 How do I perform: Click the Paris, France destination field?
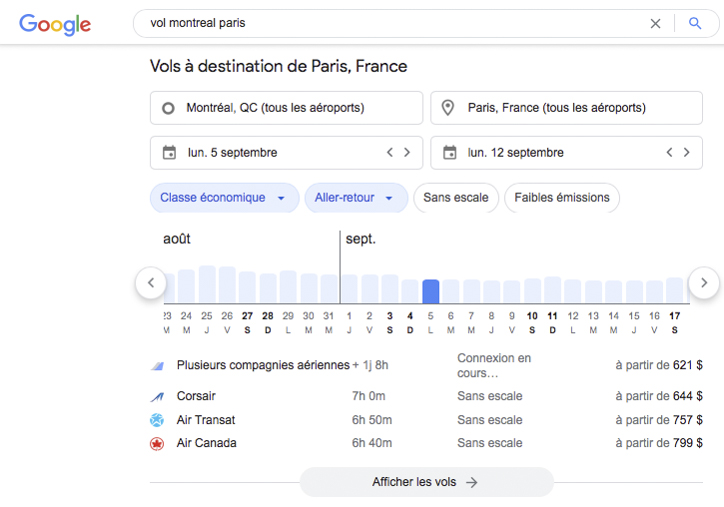click(x=566, y=108)
